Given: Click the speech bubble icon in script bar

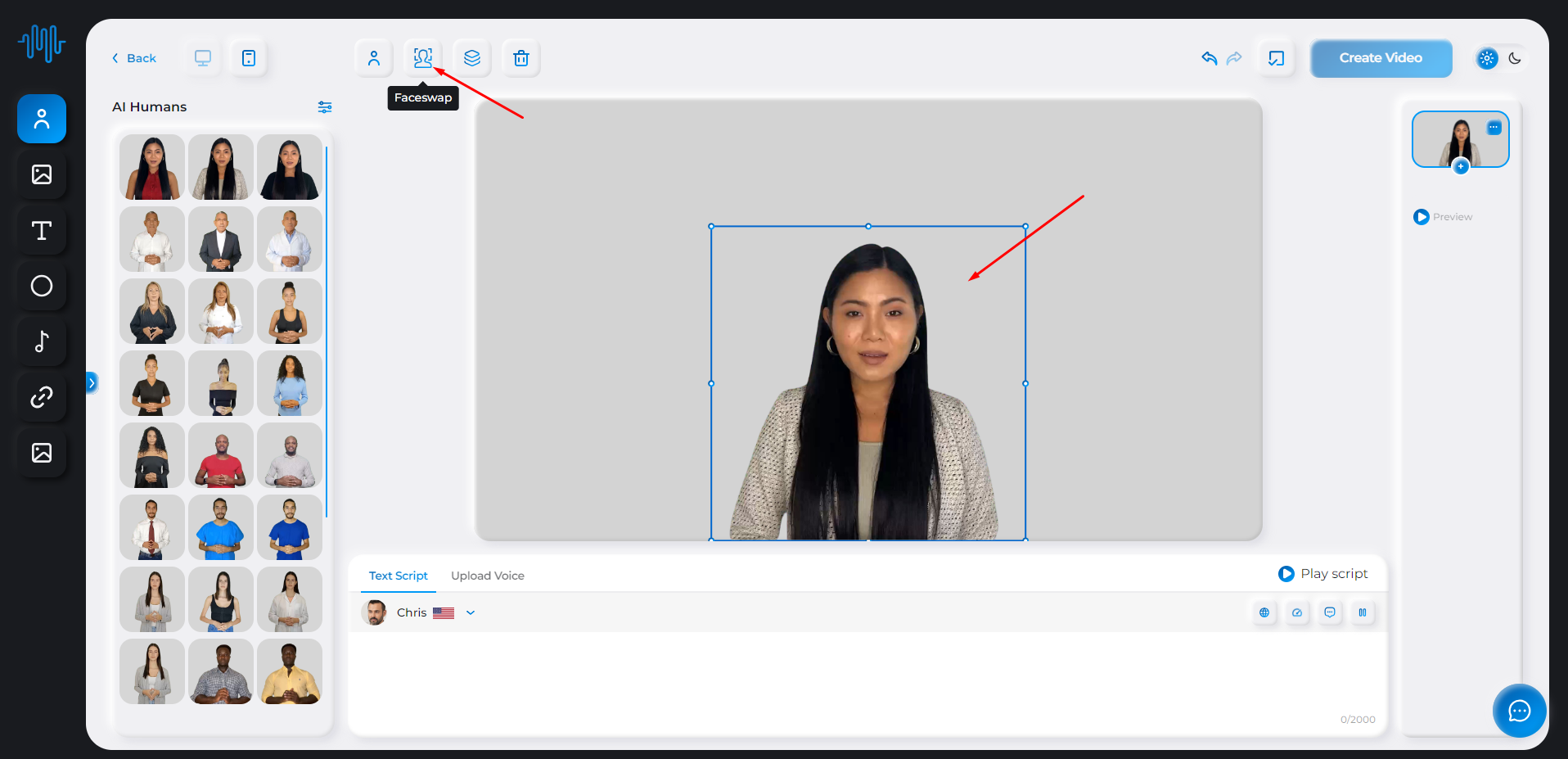Looking at the screenshot, I should click(1330, 612).
